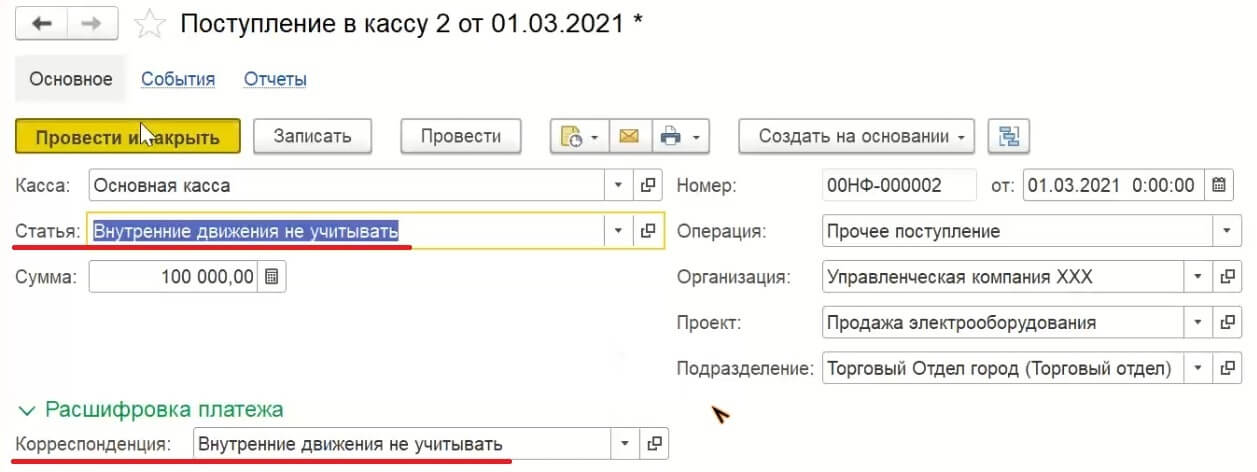Open the printer icon print menu
The width and height of the screenshot is (1257, 472).
tap(680, 136)
